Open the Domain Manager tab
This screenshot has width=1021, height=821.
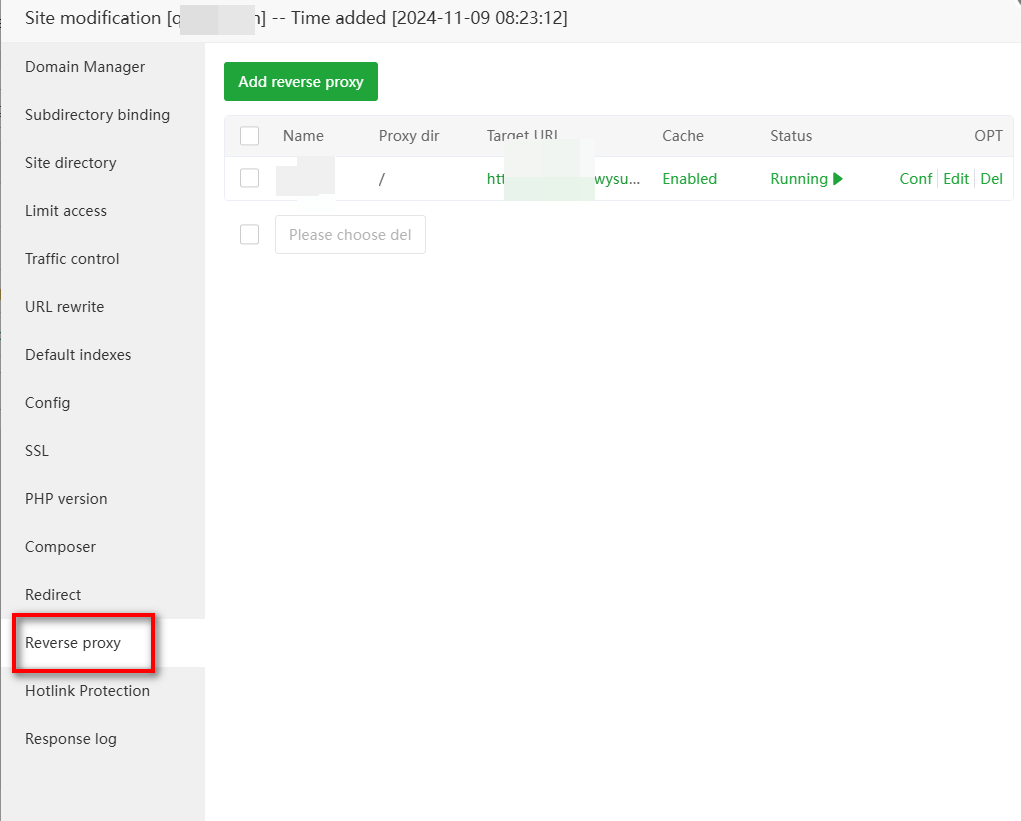[85, 67]
